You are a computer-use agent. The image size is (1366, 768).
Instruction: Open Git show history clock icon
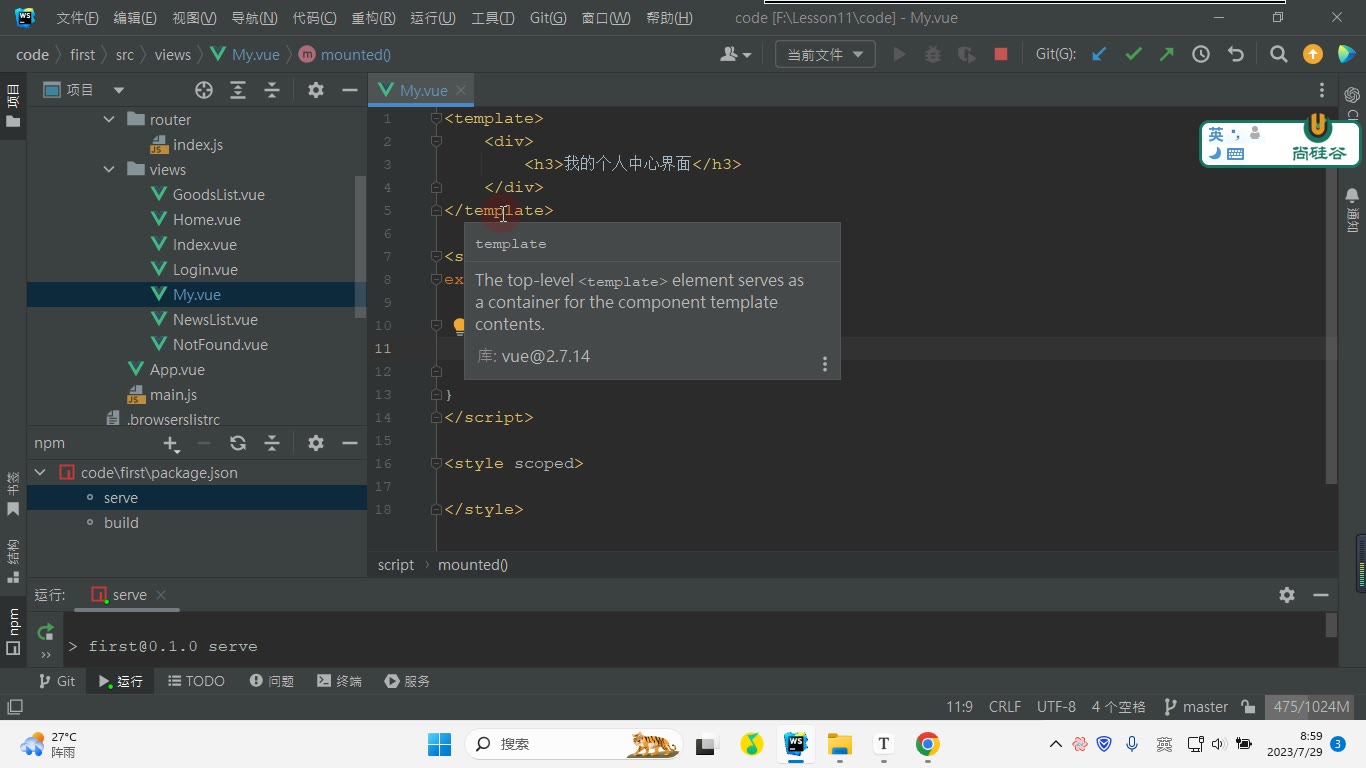[x=1201, y=55]
